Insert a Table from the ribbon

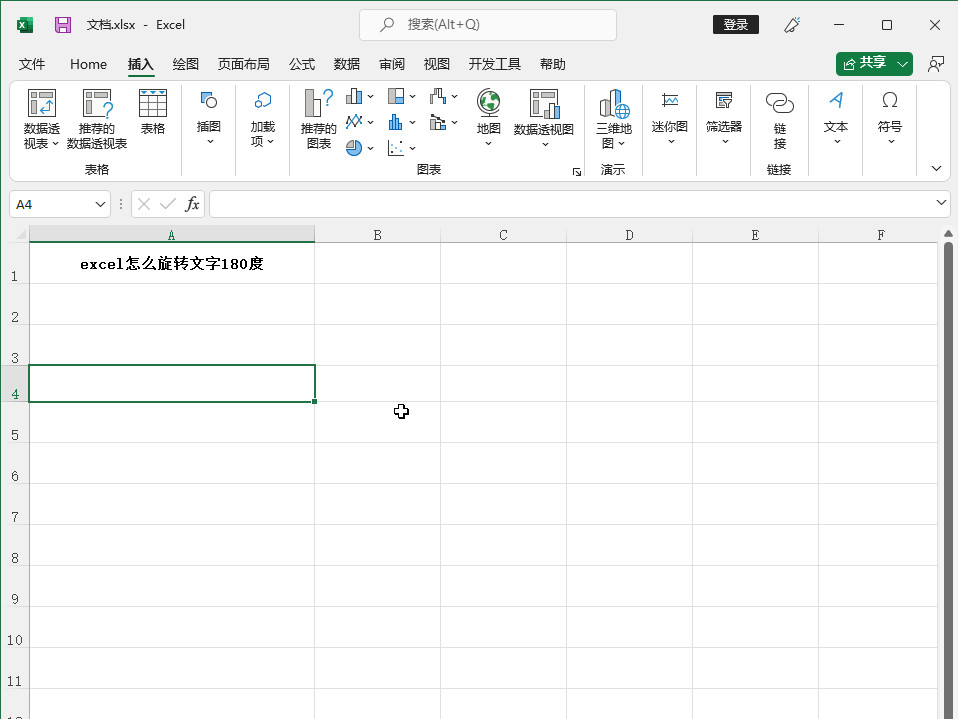[153, 112]
